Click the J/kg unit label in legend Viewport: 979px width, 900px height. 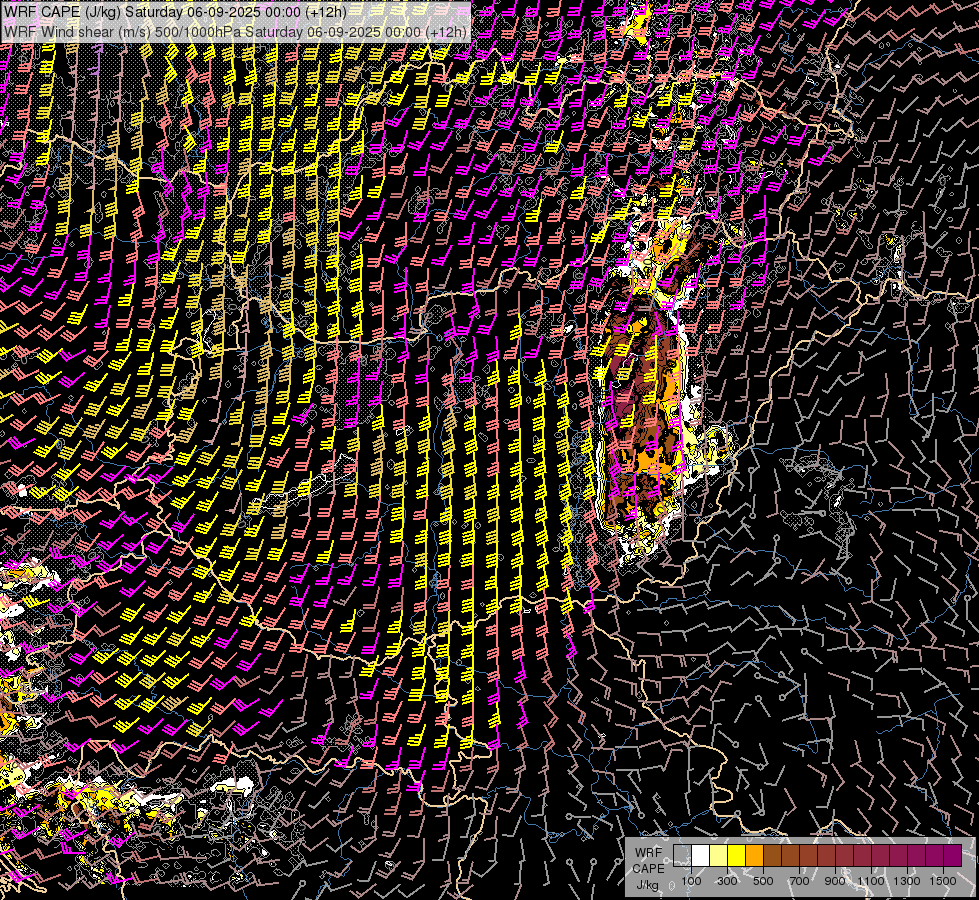tap(647, 885)
